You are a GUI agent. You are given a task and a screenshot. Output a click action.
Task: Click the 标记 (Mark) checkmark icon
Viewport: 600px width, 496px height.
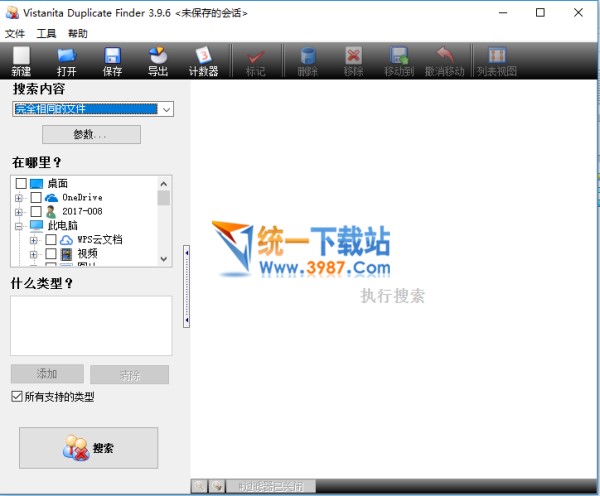click(256, 61)
